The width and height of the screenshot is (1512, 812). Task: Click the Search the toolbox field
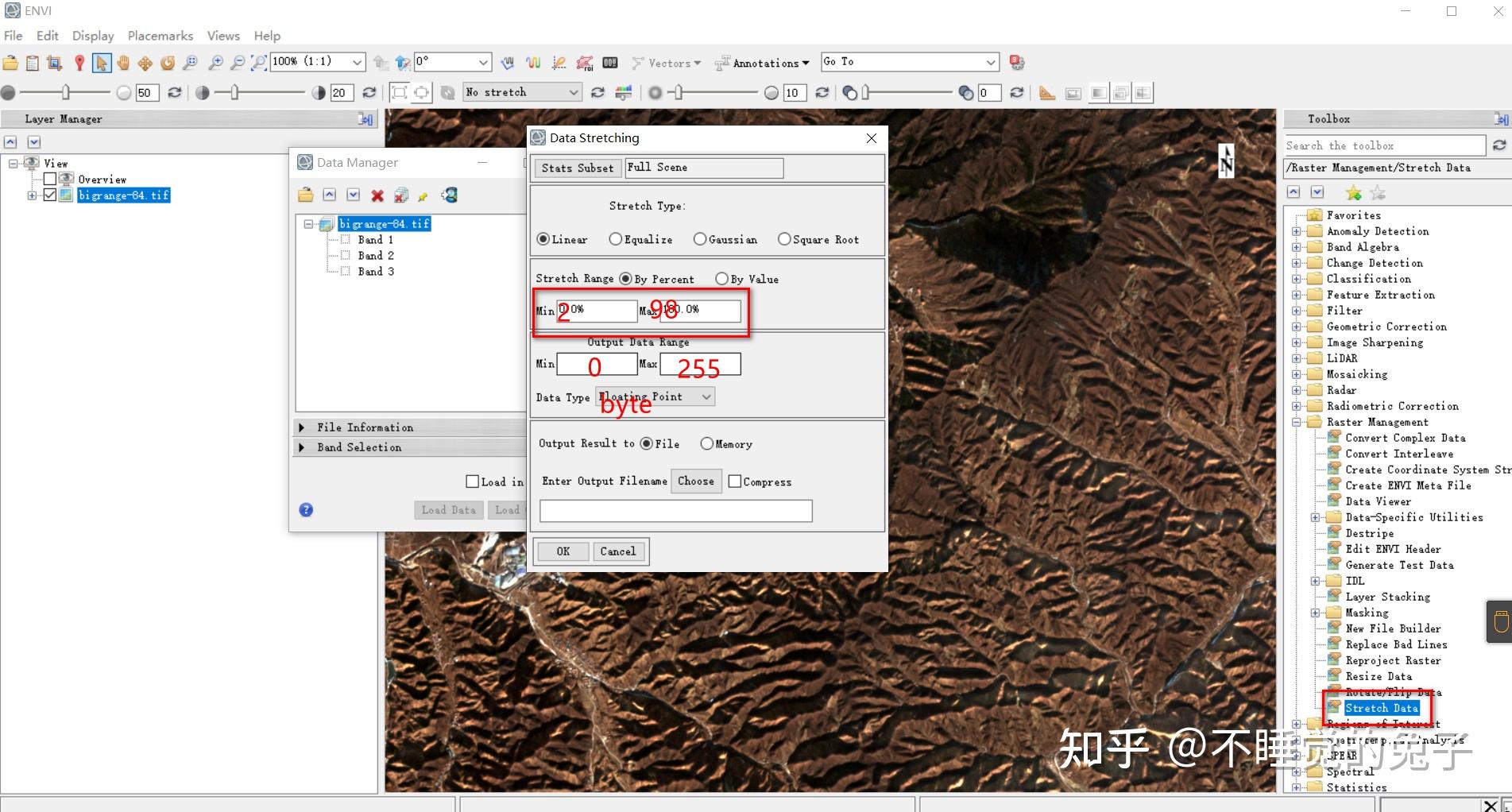click(x=1385, y=145)
